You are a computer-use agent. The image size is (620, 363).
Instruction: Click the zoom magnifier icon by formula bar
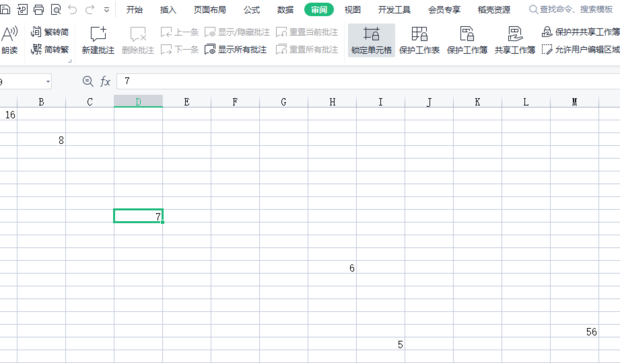coord(88,81)
